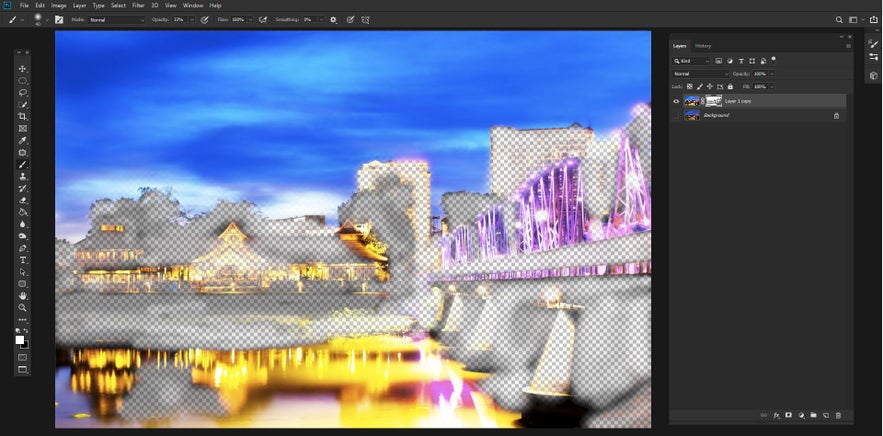
Task: Toggle pressure for brush size
Action: pos(350,20)
